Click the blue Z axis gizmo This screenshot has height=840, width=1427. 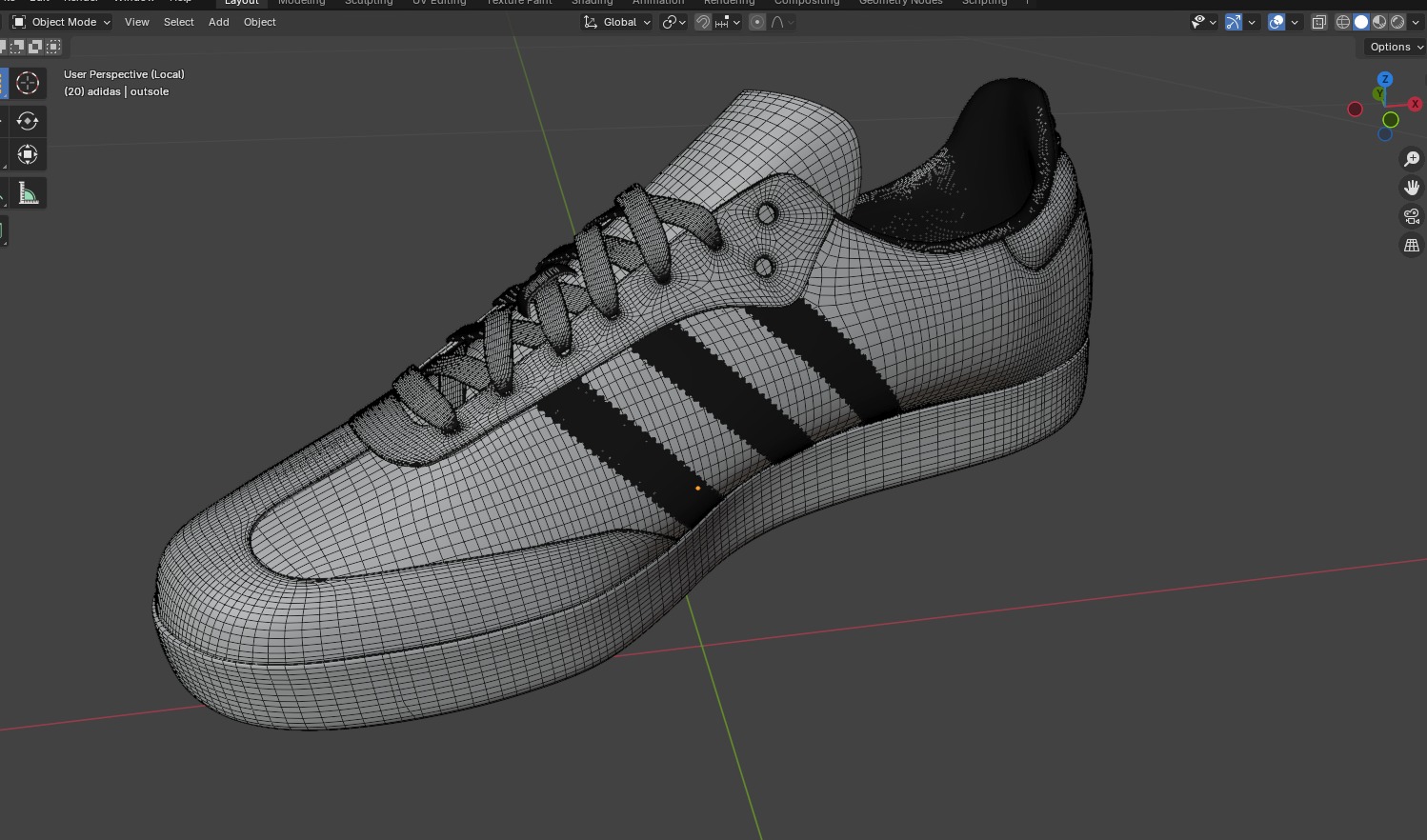pyautogui.click(x=1385, y=79)
